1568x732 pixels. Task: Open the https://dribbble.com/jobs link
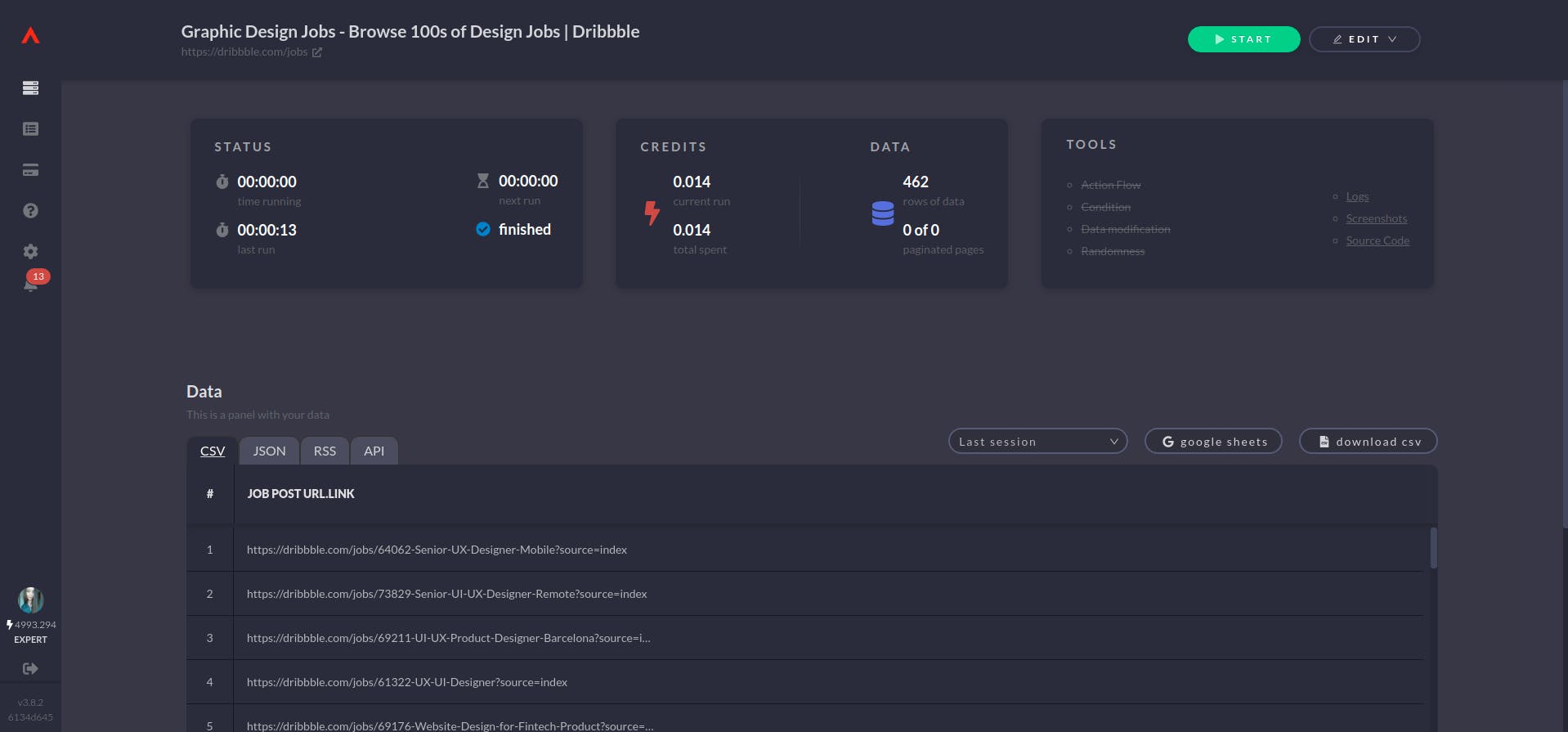click(x=244, y=52)
